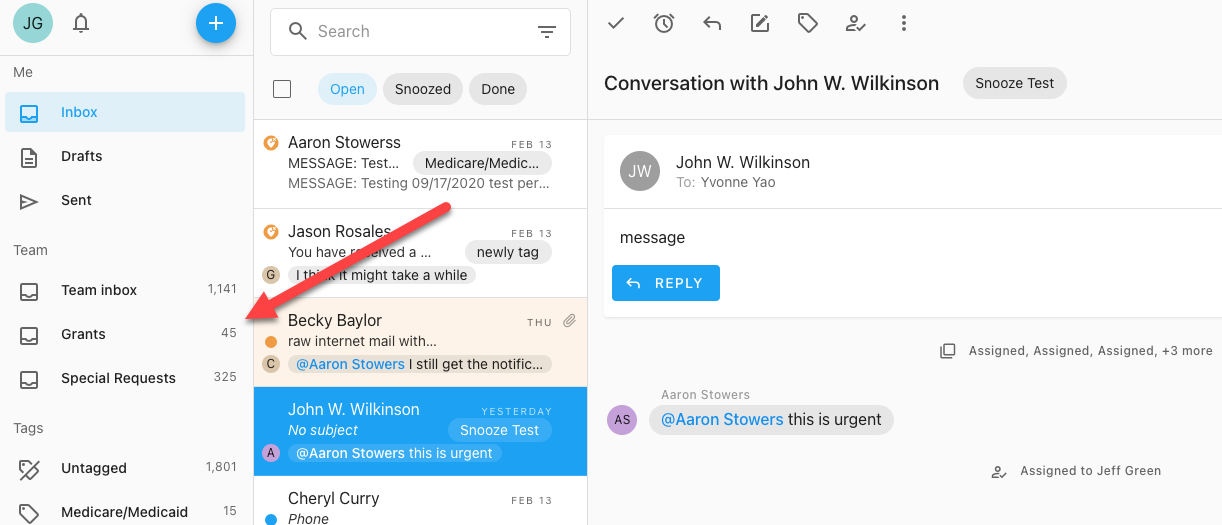Snooze conversation using the alarm clock icon
The height and width of the screenshot is (525, 1222).
pyautogui.click(x=664, y=23)
